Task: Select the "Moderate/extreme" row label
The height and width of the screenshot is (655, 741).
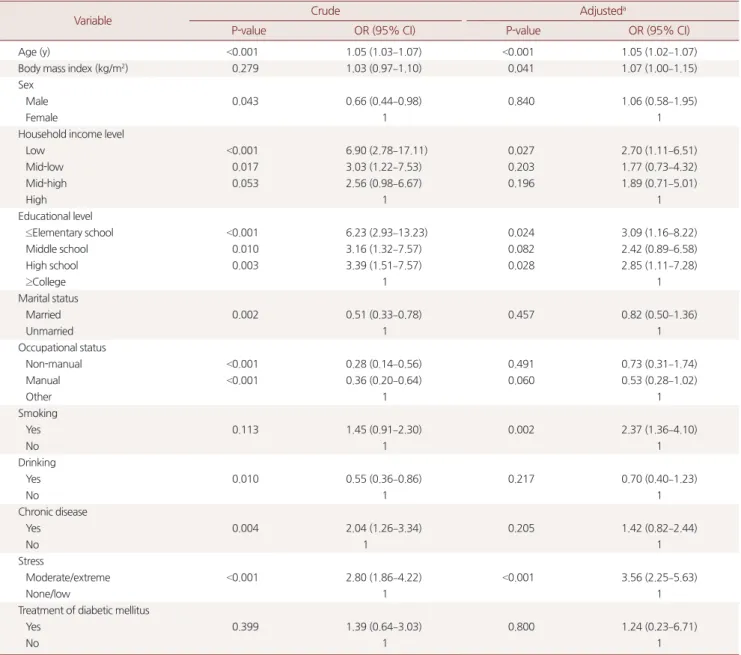Action: tap(68, 577)
